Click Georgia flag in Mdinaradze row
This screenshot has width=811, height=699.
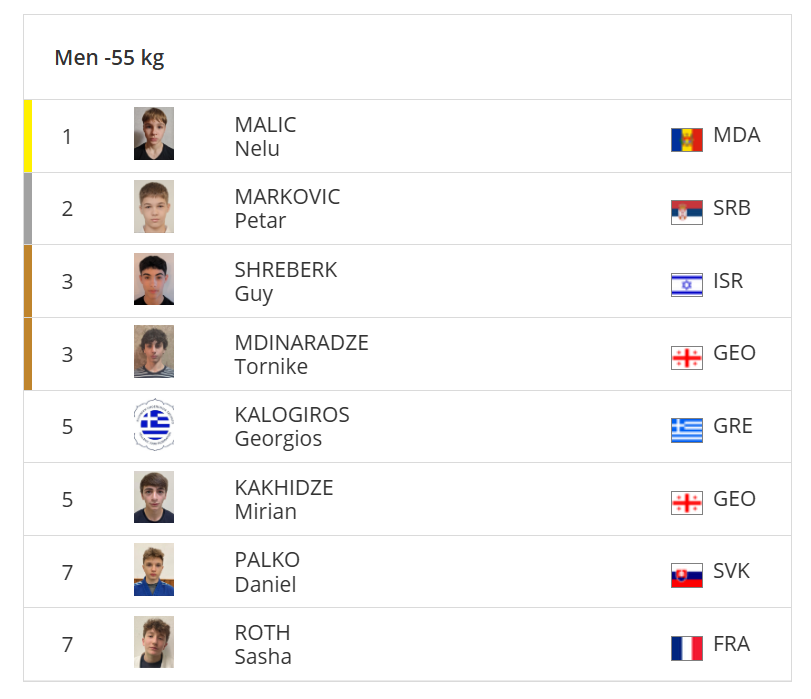686,357
